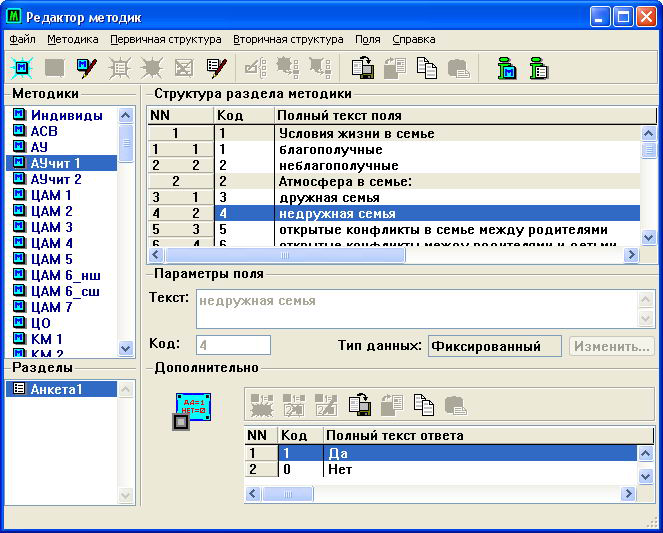This screenshot has height=533, width=663.
Task: Click the grayed add answer star icon
Action: coord(262,405)
